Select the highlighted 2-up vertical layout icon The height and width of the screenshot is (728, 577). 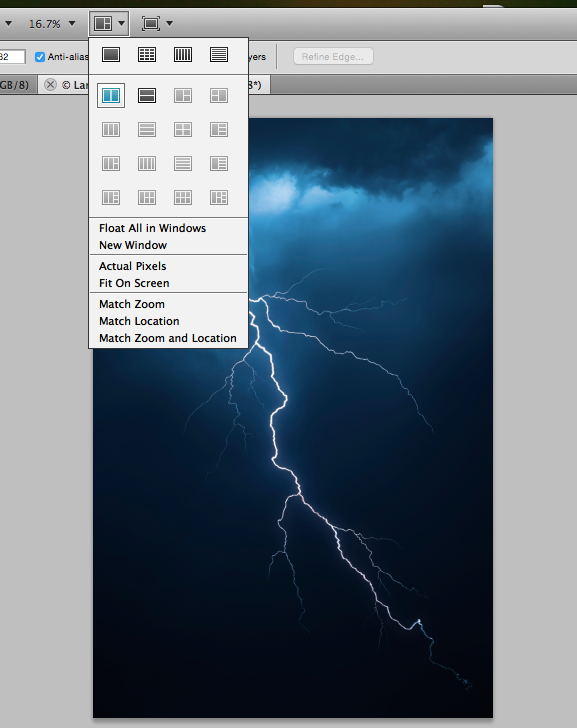[111, 96]
